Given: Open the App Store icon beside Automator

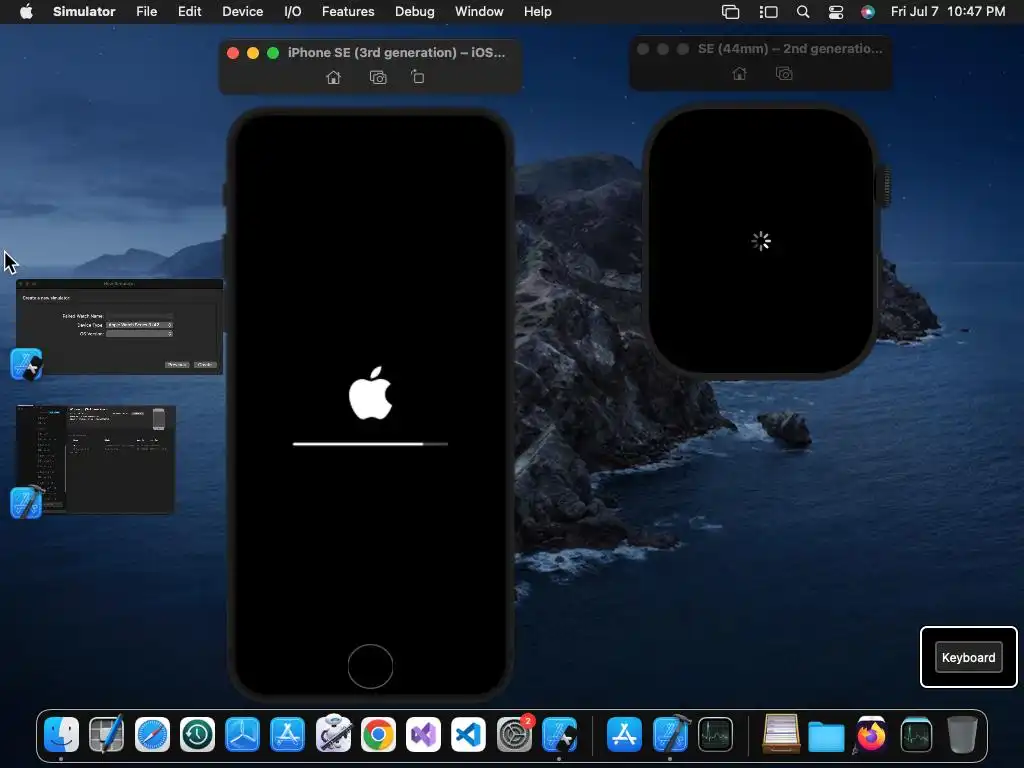Looking at the screenshot, I should (287, 735).
